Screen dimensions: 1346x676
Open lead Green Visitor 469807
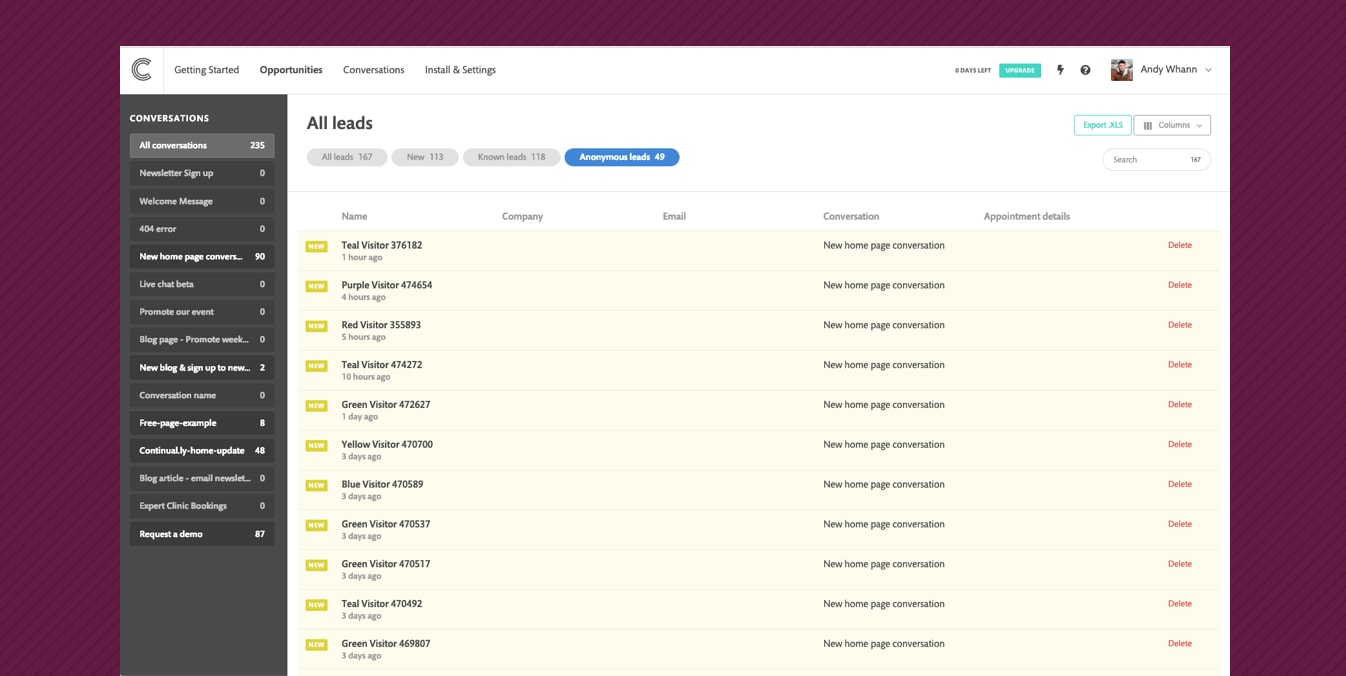tap(386, 644)
